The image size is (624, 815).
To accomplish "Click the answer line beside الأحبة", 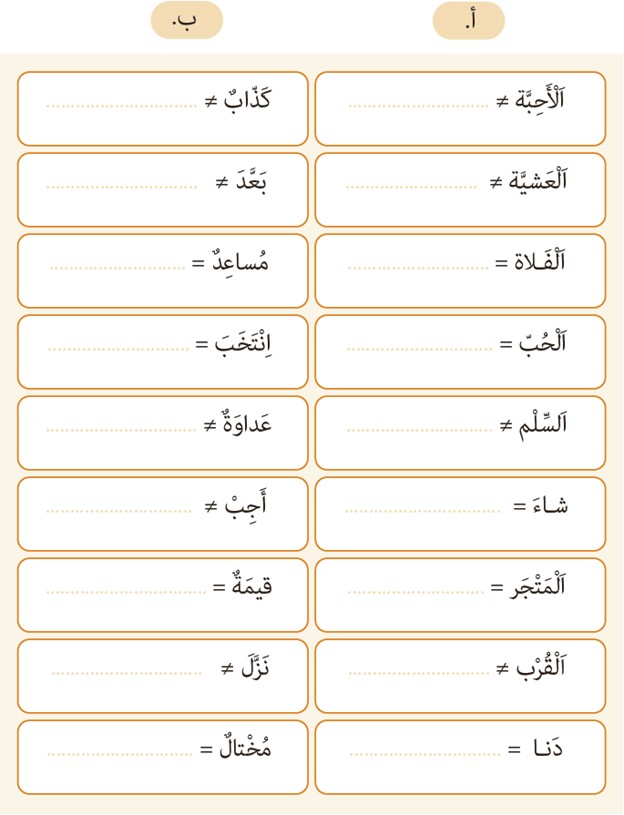I will coord(420,106).
